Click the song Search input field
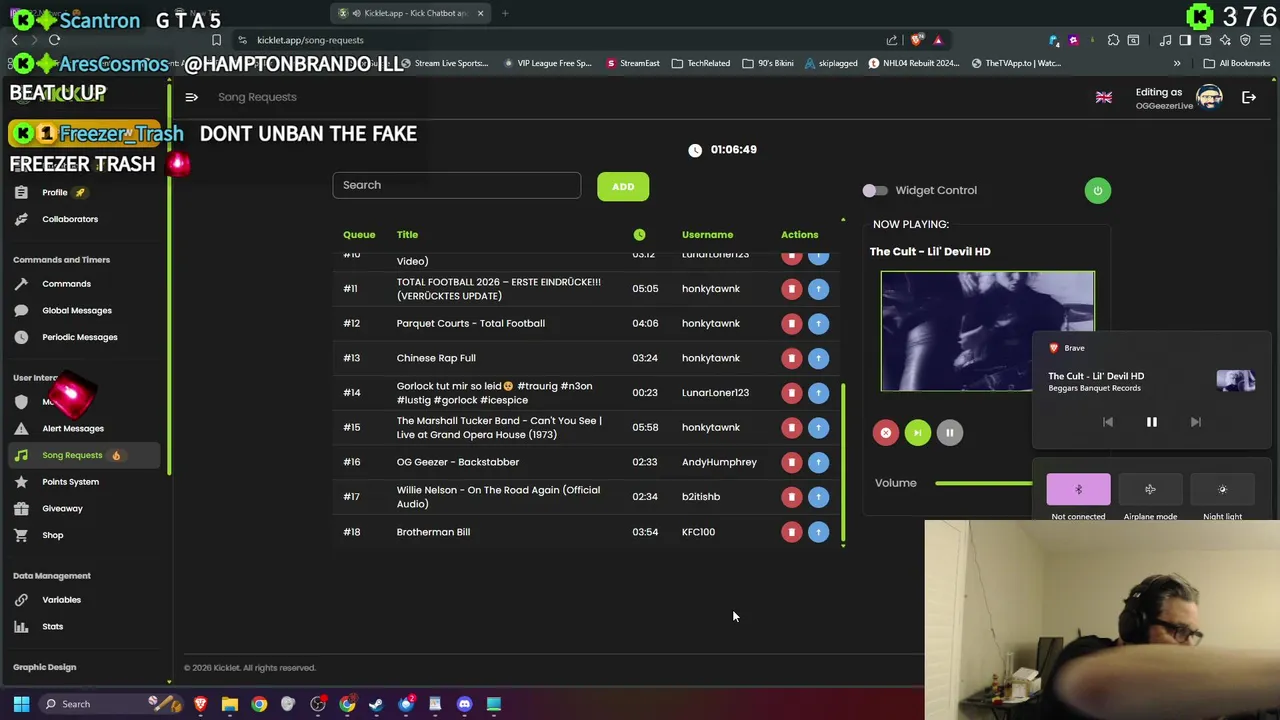This screenshot has height=720, width=1280. tap(456, 185)
